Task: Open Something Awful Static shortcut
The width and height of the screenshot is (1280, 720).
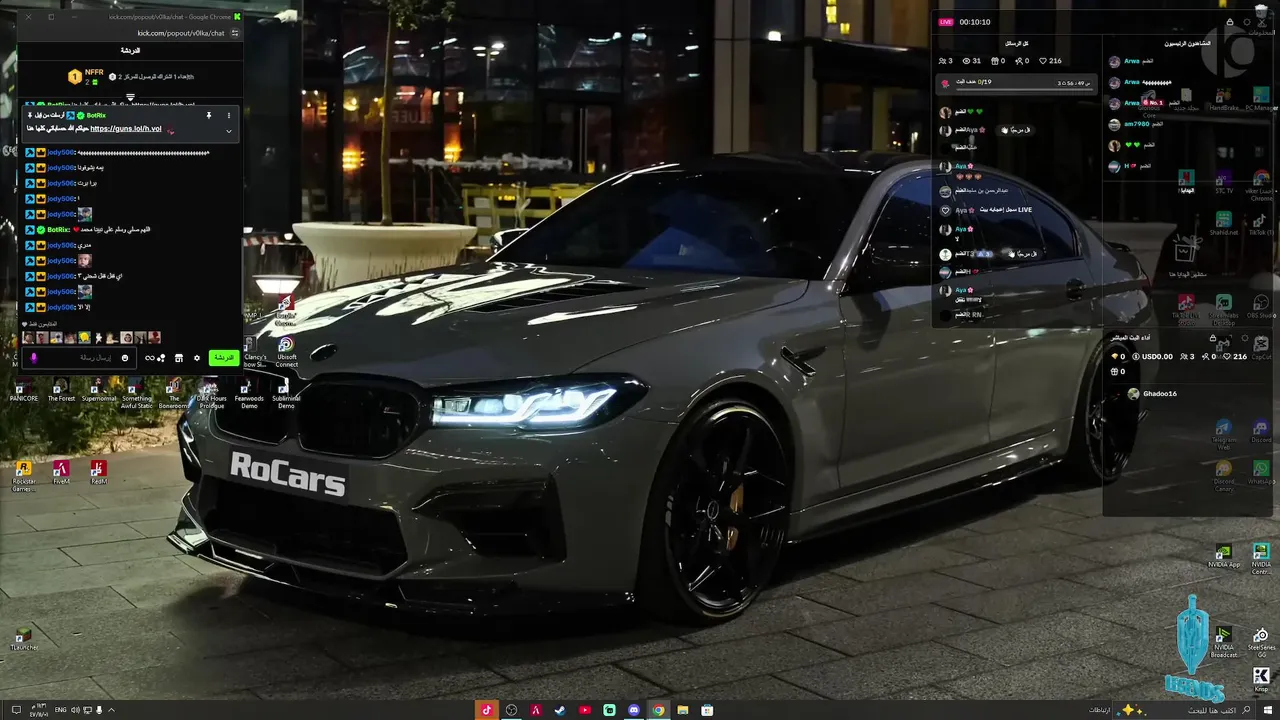Action: (x=137, y=394)
